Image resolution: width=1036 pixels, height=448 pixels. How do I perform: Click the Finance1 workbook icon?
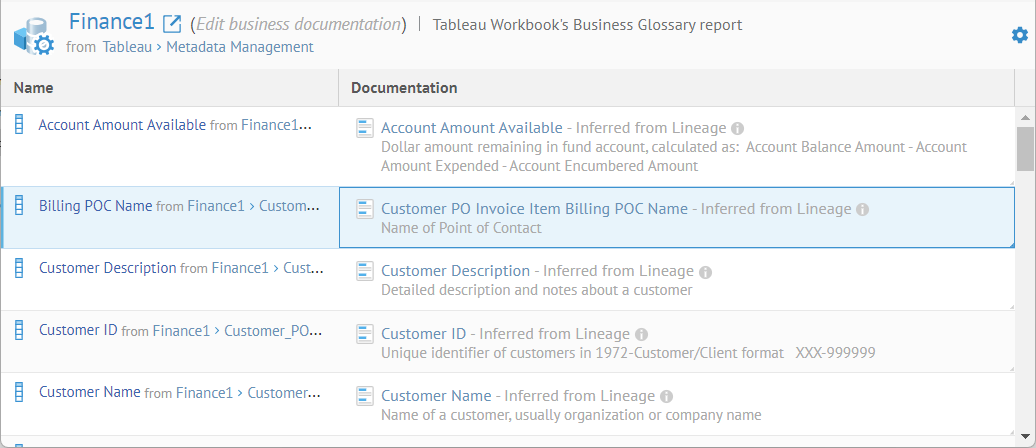[x=33, y=36]
